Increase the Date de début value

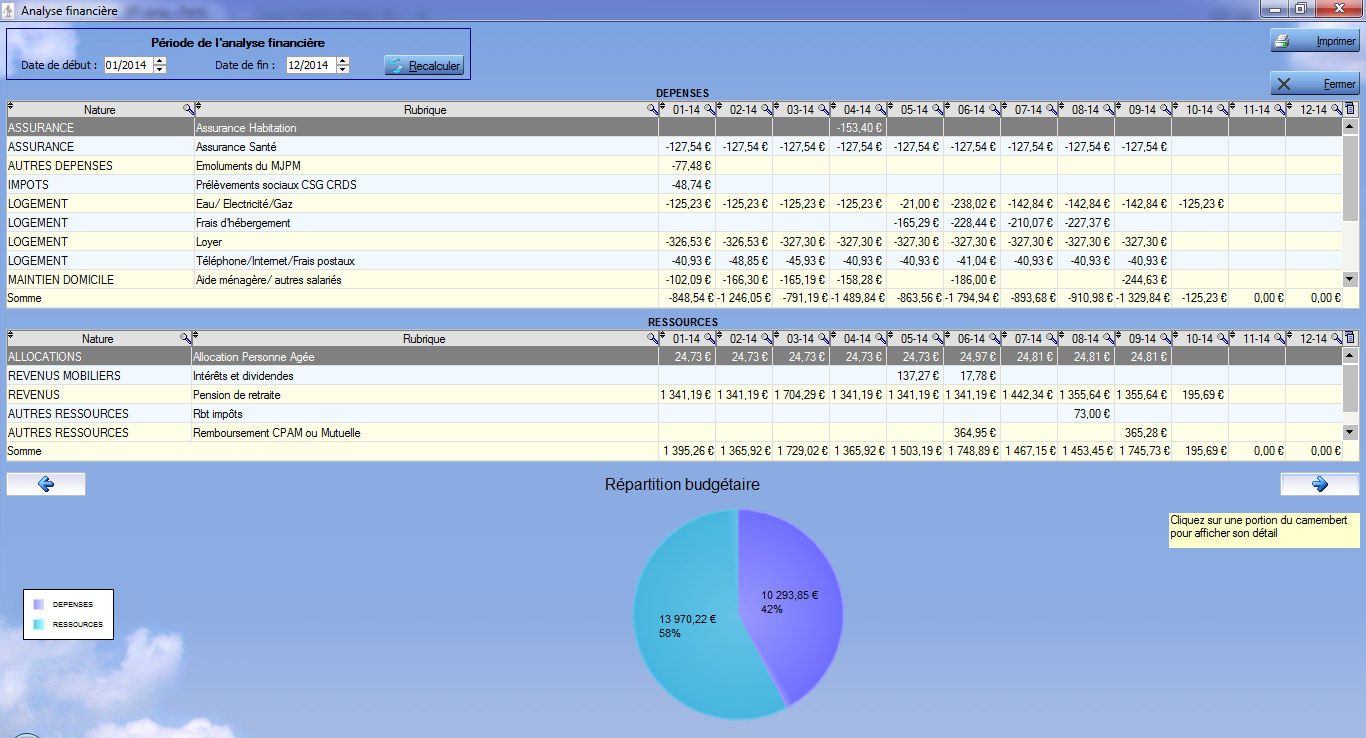(160, 61)
